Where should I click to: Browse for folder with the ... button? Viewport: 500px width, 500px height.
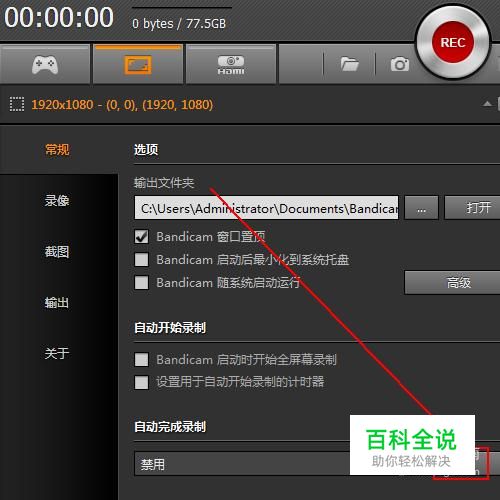(x=421, y=208)
